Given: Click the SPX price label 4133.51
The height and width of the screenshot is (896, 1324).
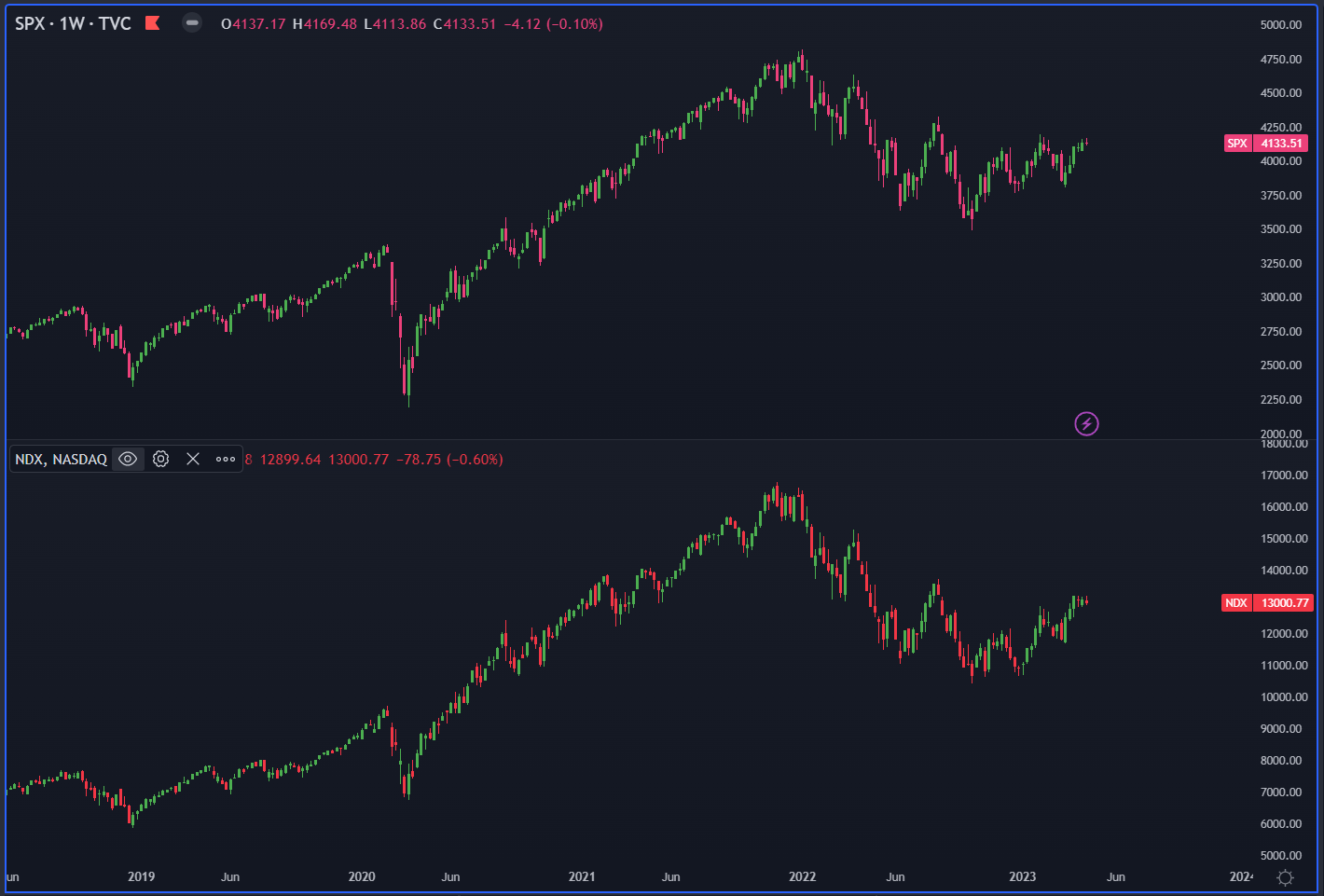Looking at the screenshot, I should (1281, 144).
